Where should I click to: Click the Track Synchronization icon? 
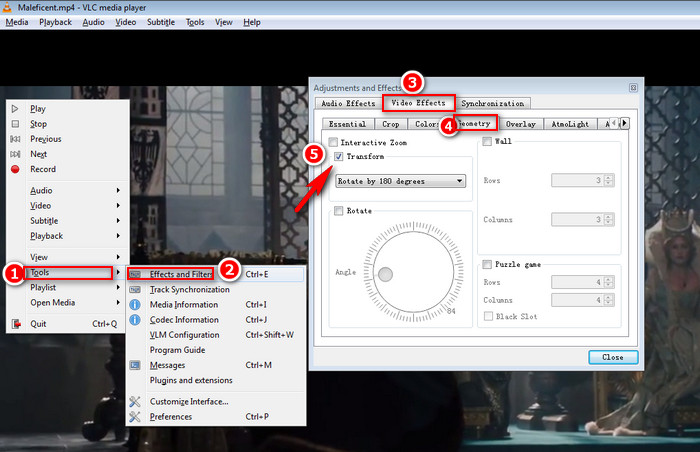[135, 289]
